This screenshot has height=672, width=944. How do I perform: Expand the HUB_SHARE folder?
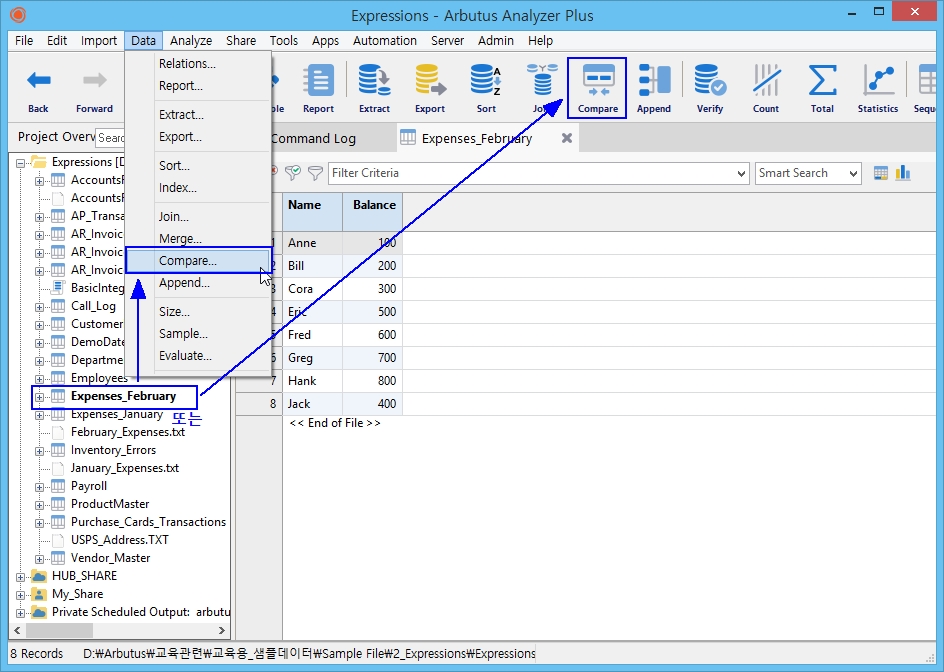point(20,577)
